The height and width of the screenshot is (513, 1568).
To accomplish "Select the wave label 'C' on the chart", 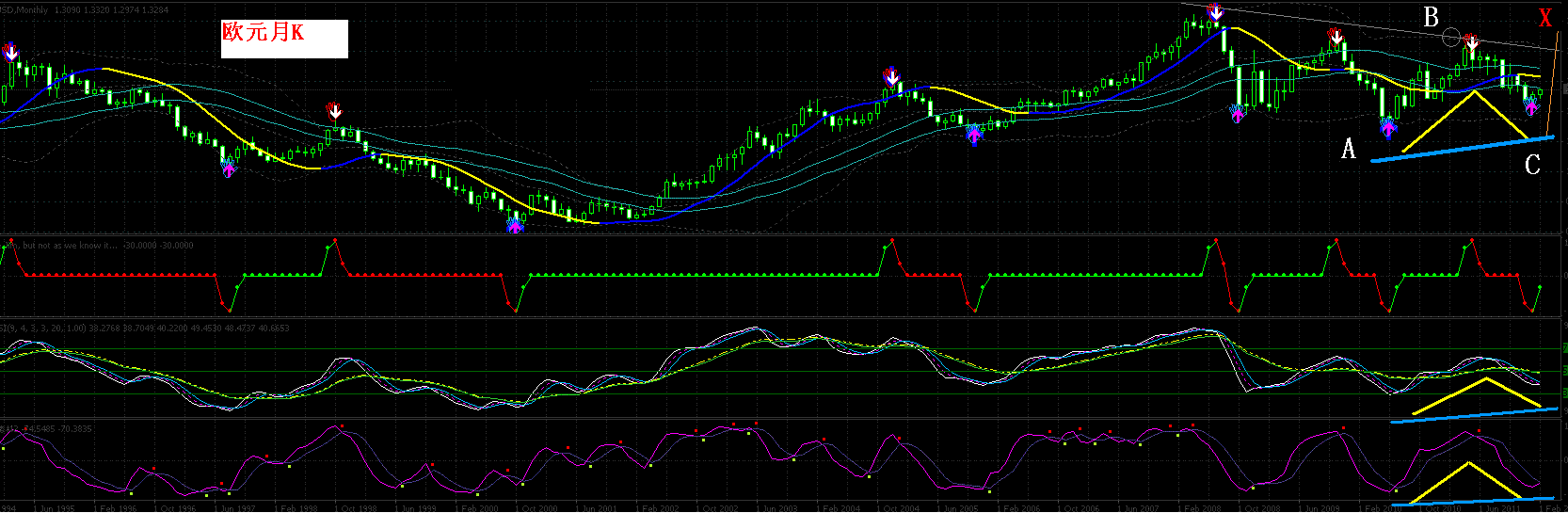I will pos(1532,166).
